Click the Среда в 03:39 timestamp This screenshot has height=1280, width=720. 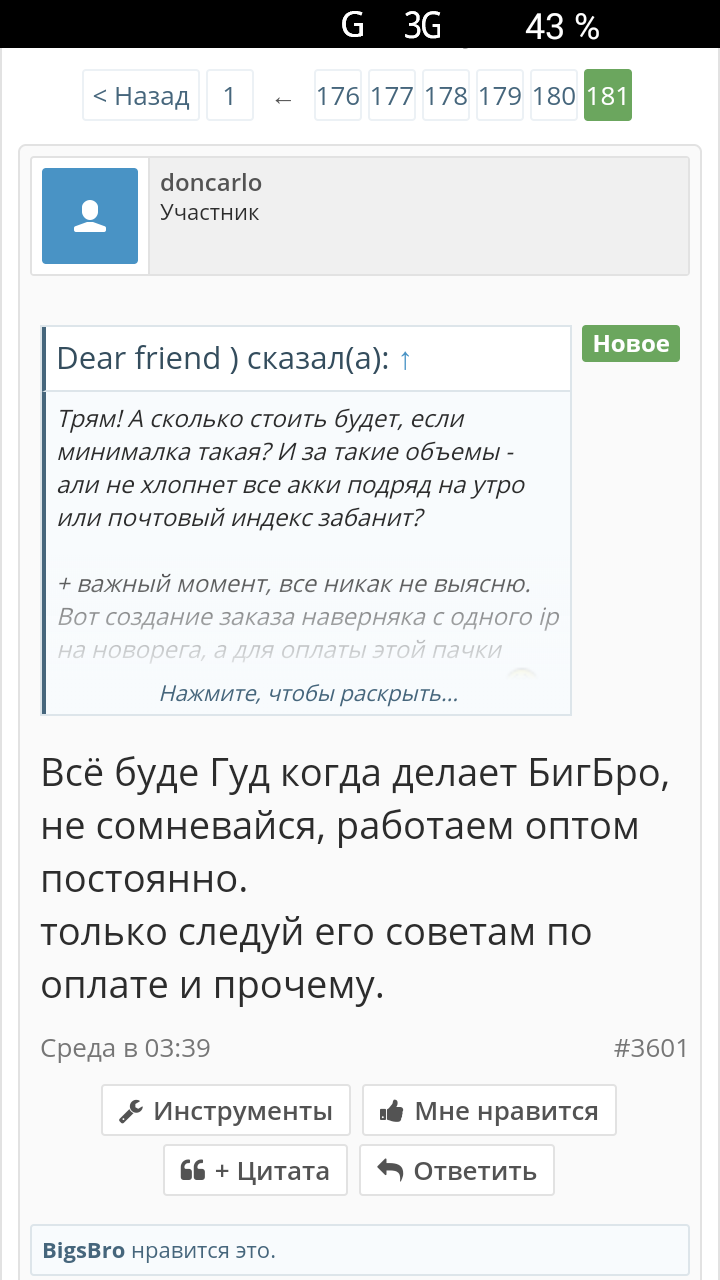(125, 1048)
